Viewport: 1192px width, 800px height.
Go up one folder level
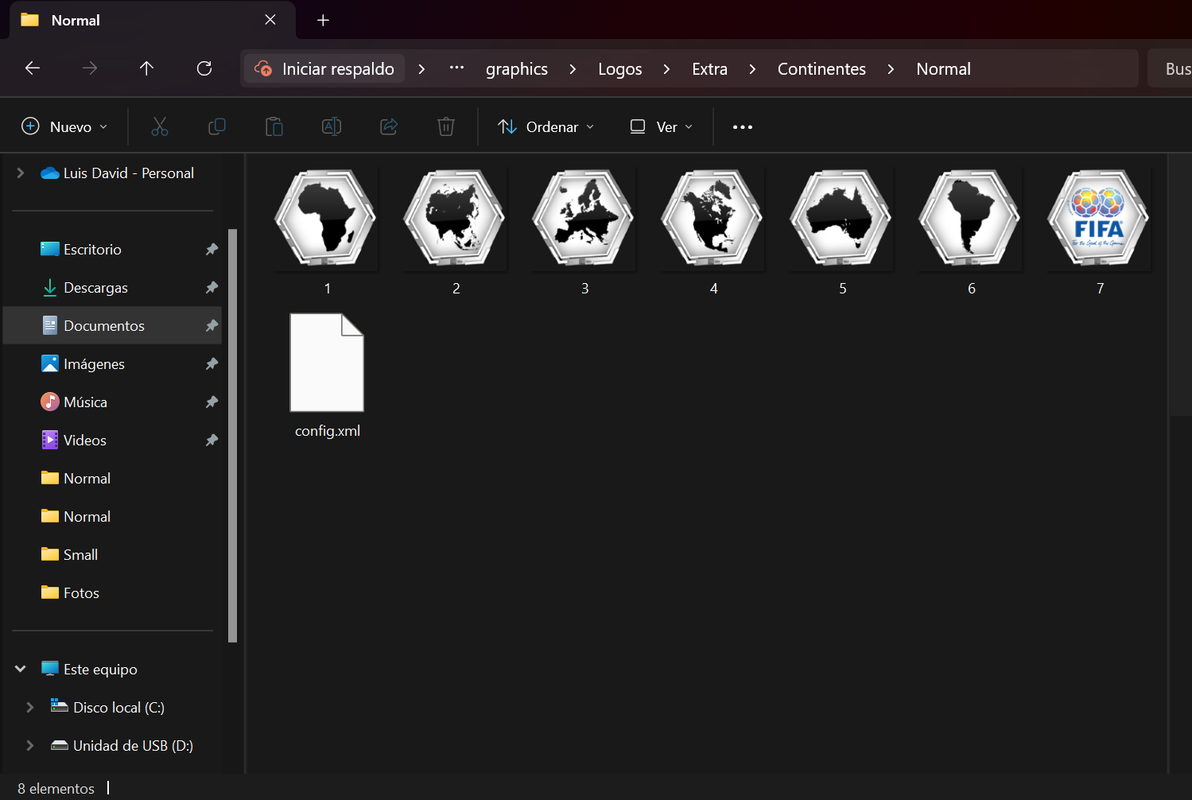pos(147,68)
